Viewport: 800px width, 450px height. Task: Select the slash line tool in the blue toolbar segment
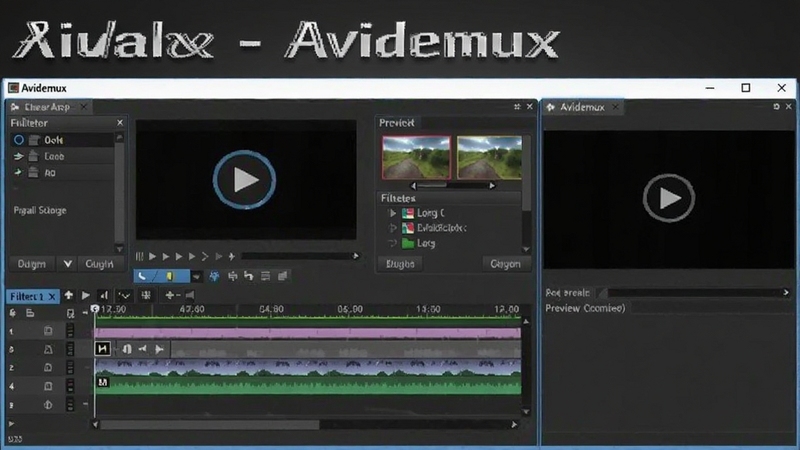(x=157, y=276)
